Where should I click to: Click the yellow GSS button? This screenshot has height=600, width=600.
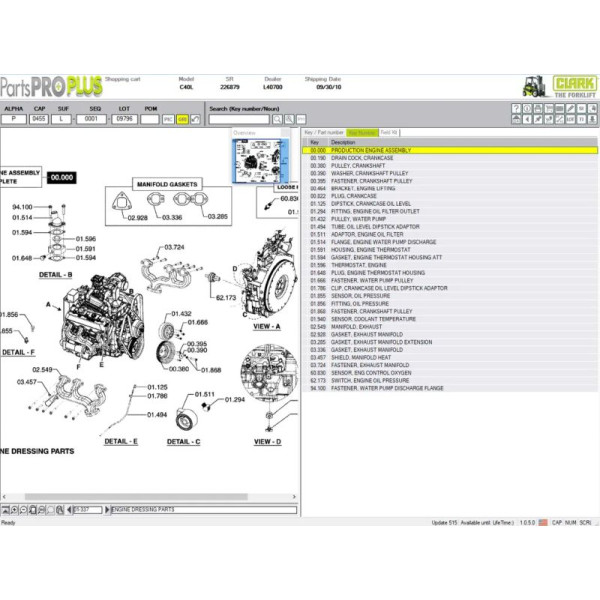[x=182, y=119]
